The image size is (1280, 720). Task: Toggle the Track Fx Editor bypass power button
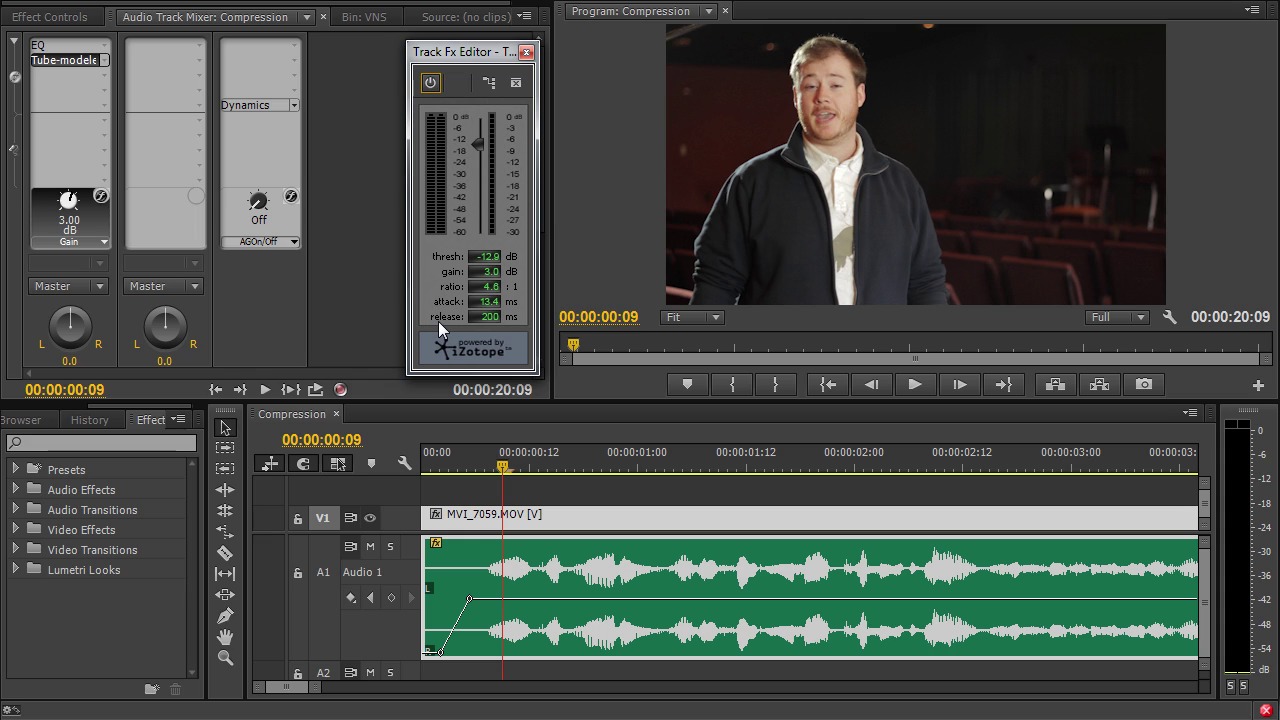430,83
